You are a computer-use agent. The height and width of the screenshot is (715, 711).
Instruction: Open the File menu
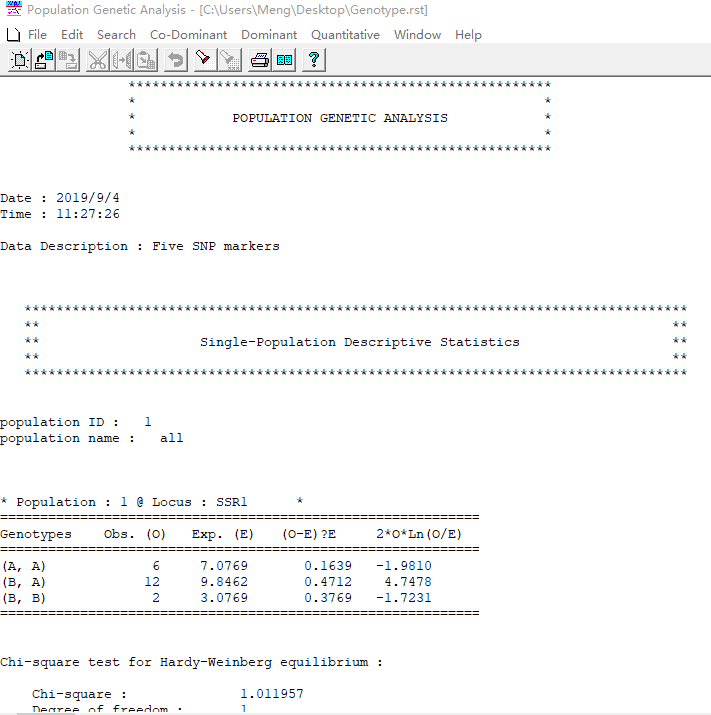pos(37,34)
